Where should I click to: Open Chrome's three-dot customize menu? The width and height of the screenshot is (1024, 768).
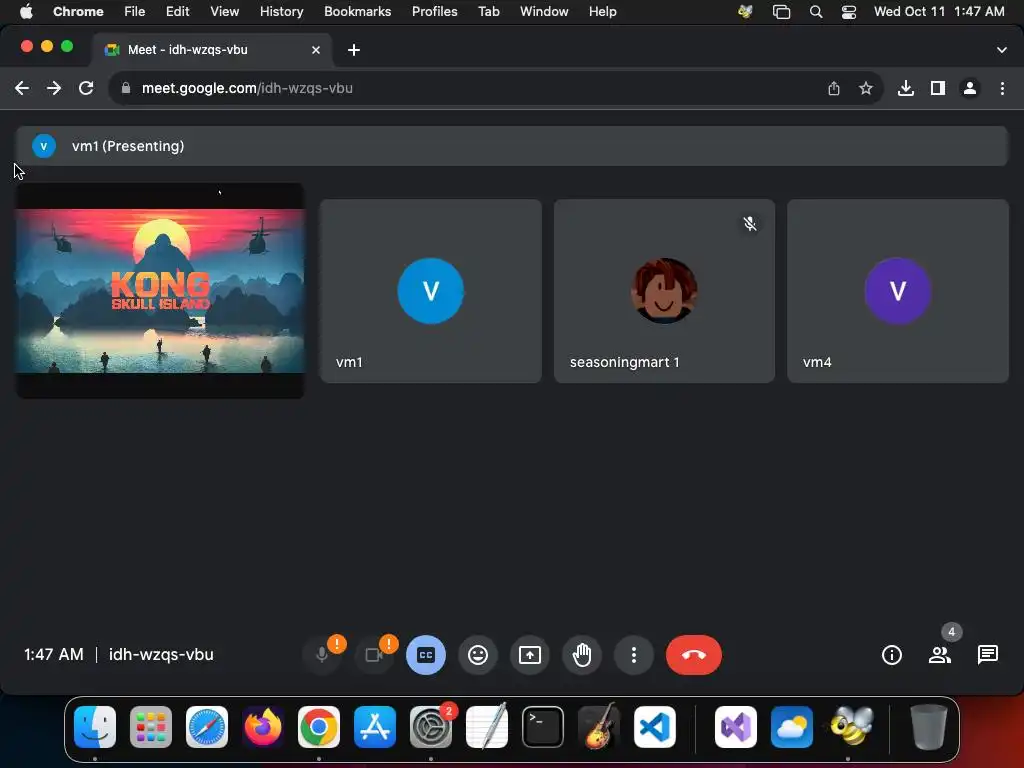pos(1002,88)
